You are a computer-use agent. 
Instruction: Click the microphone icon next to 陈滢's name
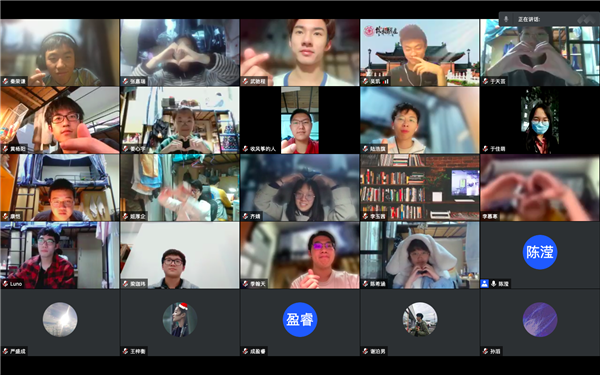click(x=494, y=284)
